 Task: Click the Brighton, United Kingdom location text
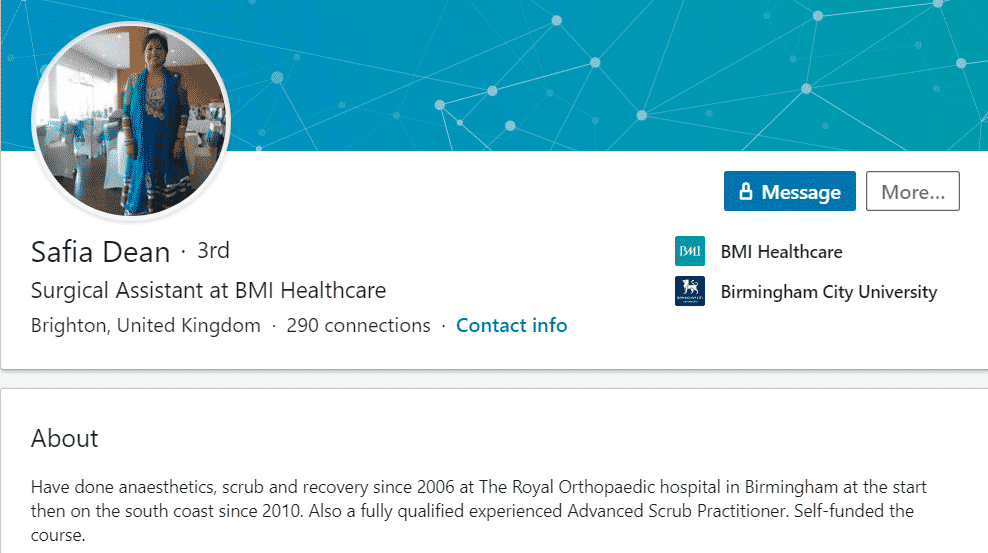point(146,326)
